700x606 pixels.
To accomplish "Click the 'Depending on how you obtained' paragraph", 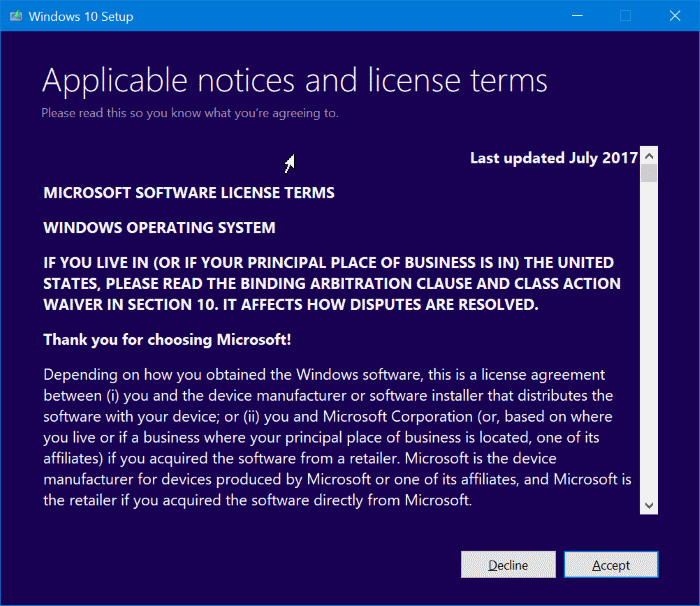I will coord(337,438).
